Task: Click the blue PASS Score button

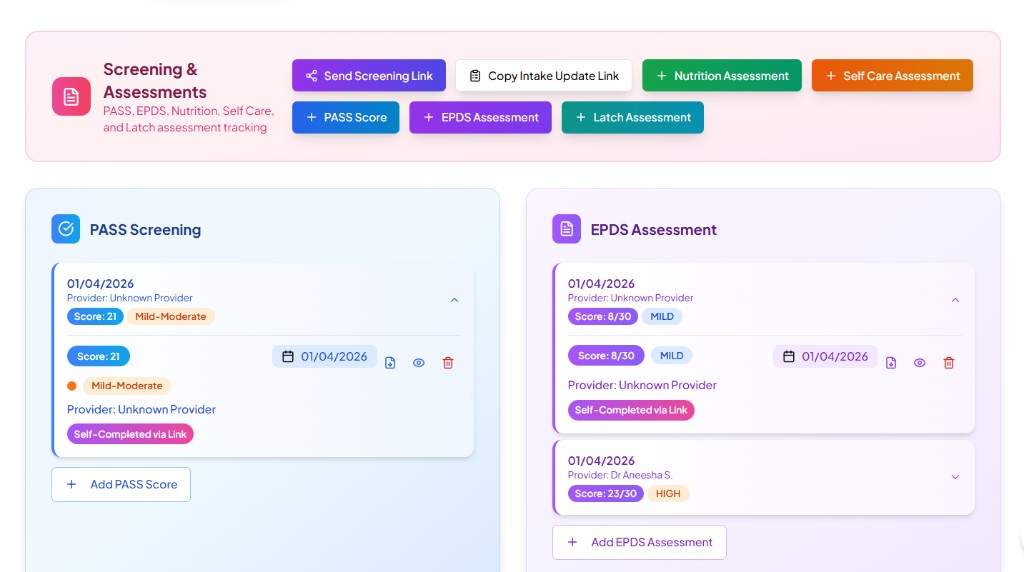Action: click(x=345, y=118)
